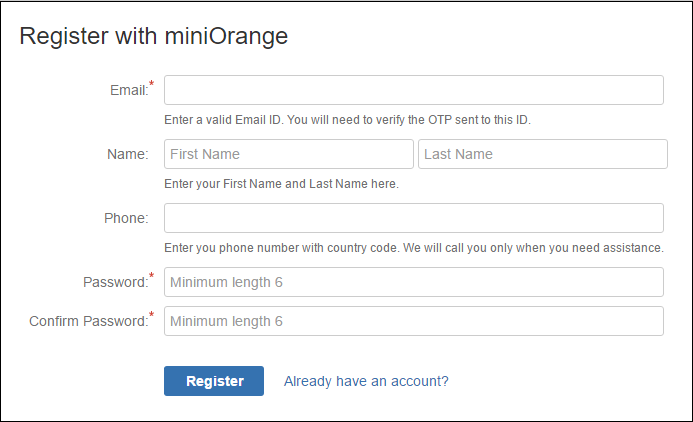The image size is (693, 422).
Task: Focus the Password field
Action: [x=414, y=282]
